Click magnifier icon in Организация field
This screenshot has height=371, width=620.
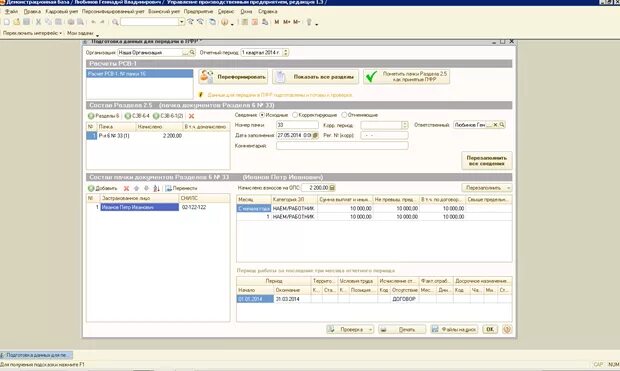coord(192,52)
